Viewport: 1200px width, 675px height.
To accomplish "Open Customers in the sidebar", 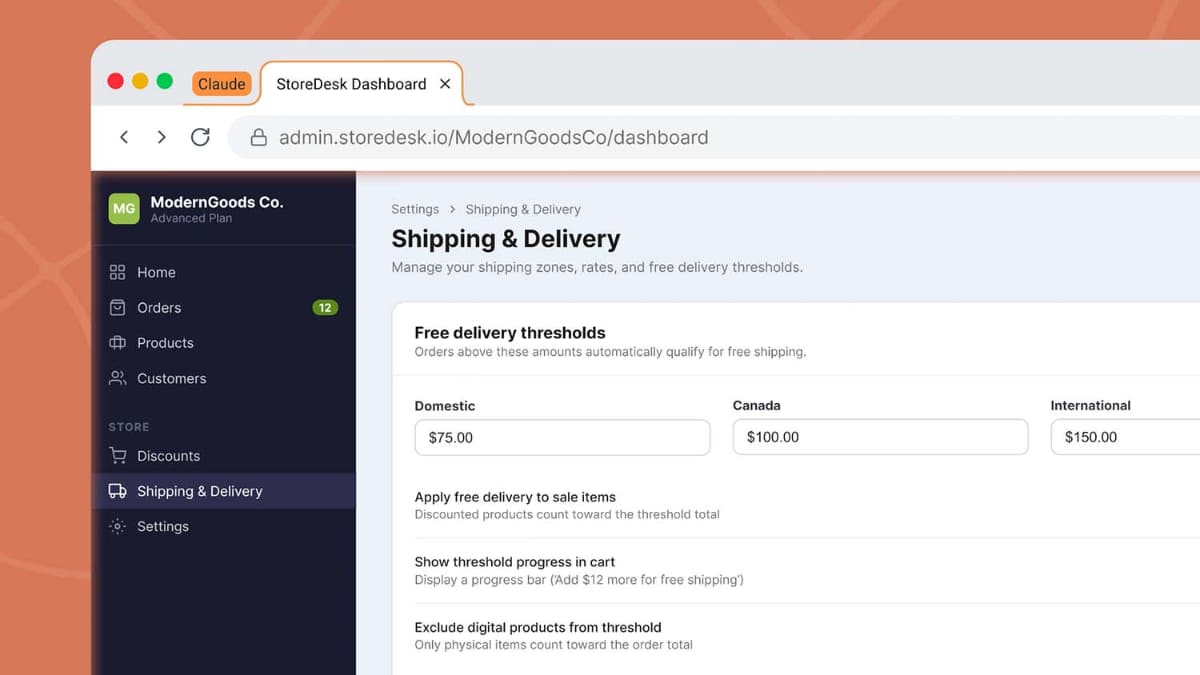I will 223,378.
